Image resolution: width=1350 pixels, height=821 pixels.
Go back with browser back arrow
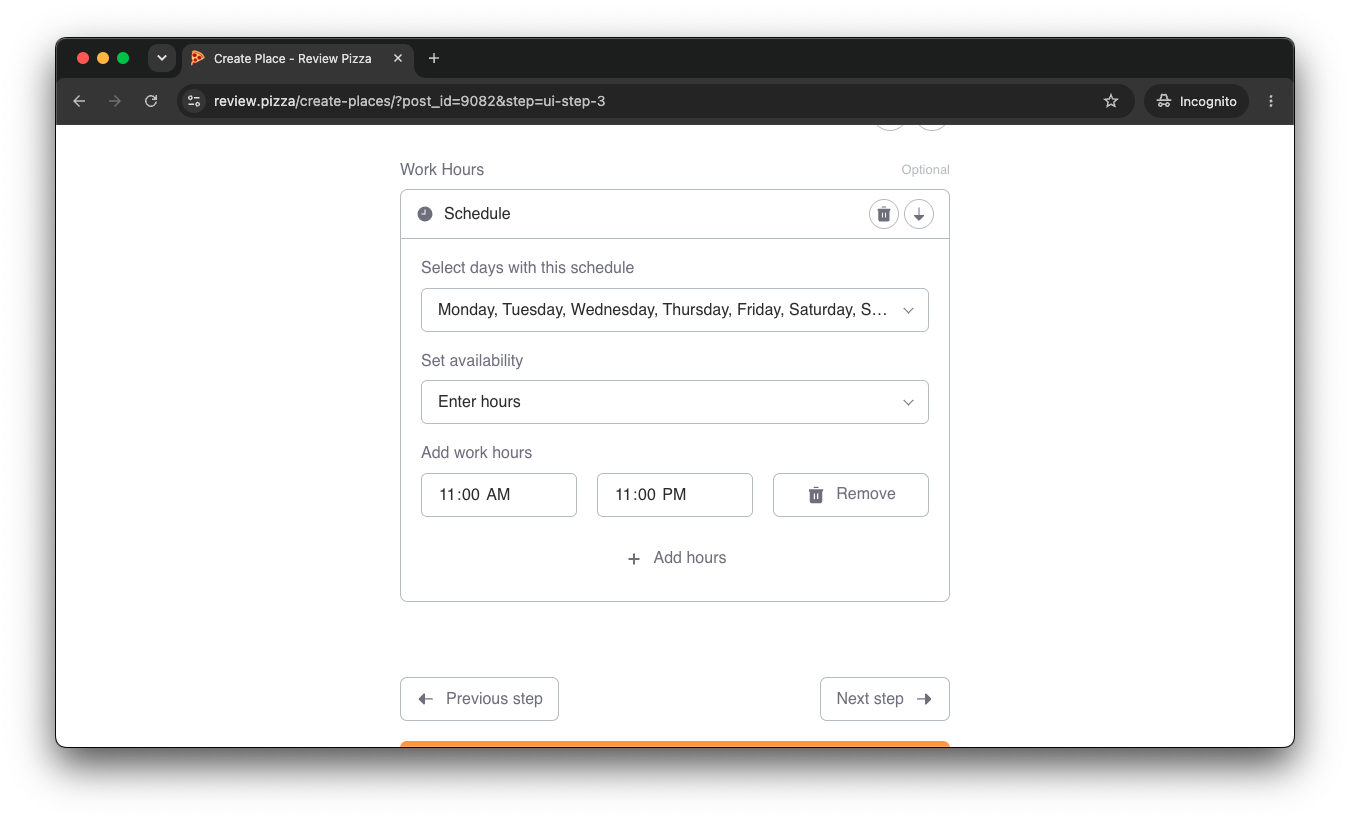point(79,101)
